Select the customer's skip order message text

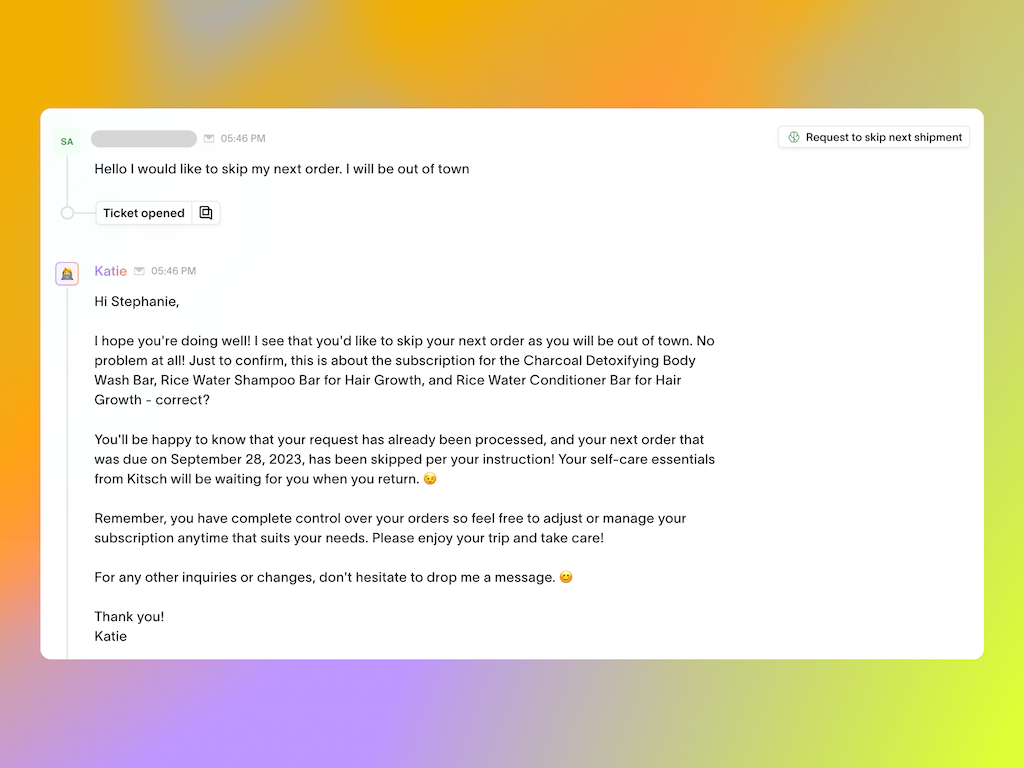281,169
